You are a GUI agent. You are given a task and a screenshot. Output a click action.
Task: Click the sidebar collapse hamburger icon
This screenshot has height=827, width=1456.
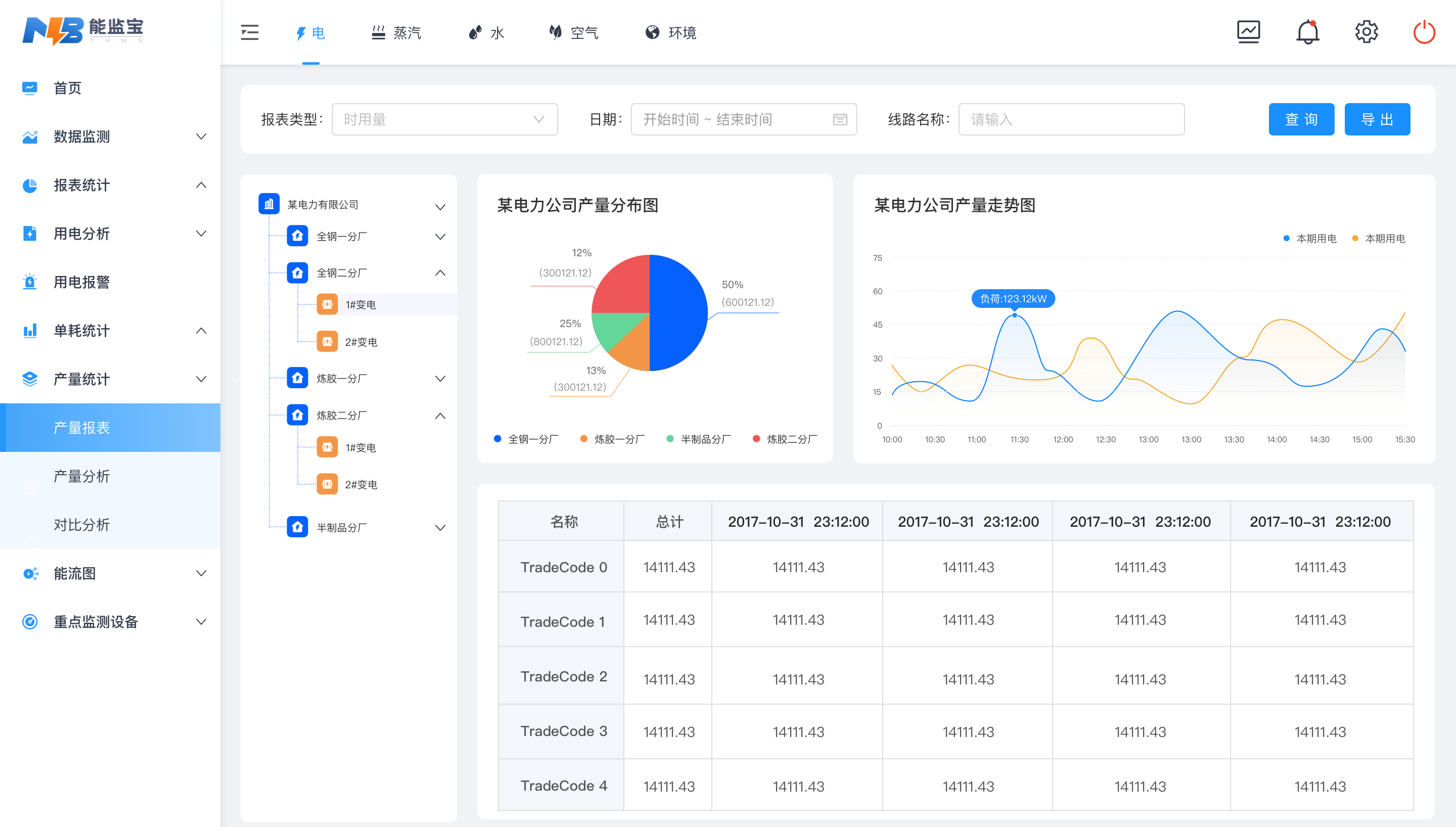point(249,32)
